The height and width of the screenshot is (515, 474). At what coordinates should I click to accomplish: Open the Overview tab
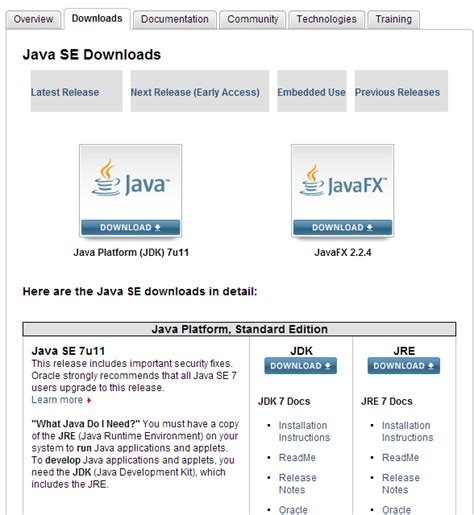click(33, 19)
